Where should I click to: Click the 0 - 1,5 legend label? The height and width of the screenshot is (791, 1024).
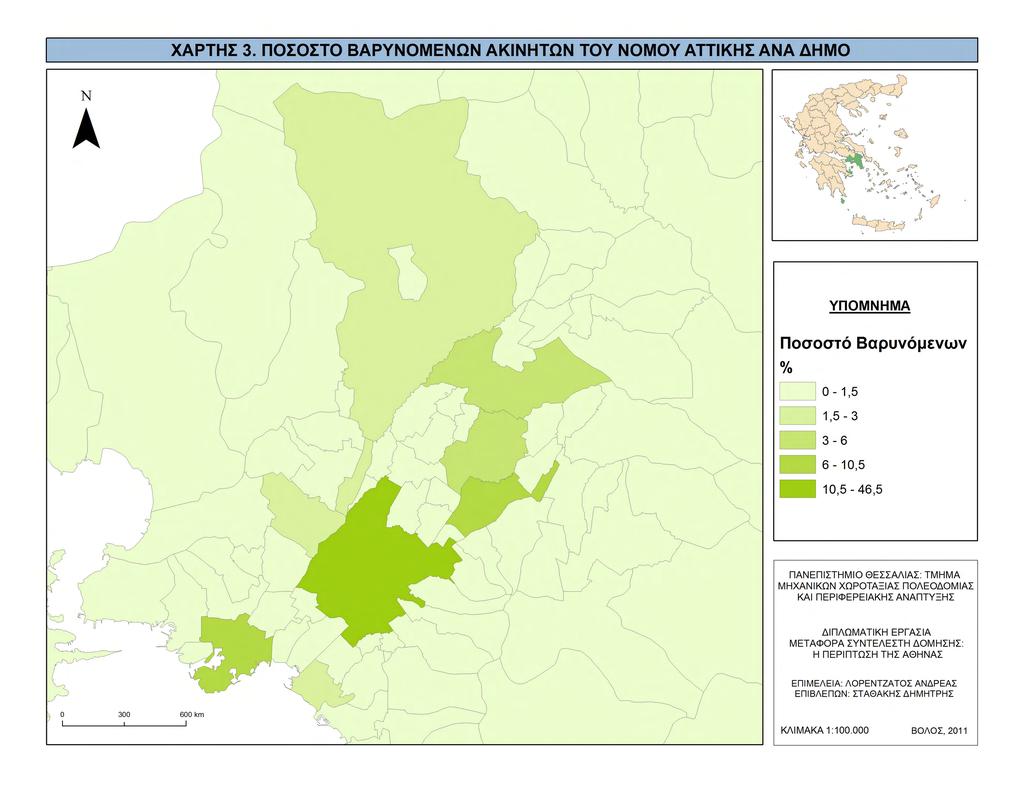840,392
